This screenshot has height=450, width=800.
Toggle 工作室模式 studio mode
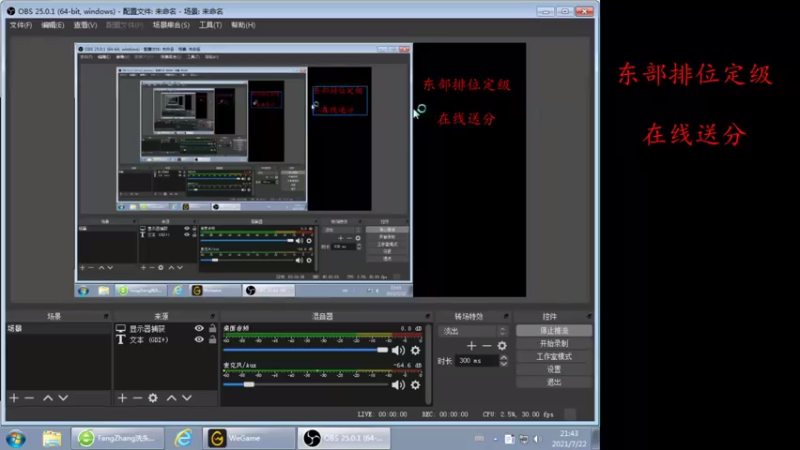(554, 356)
